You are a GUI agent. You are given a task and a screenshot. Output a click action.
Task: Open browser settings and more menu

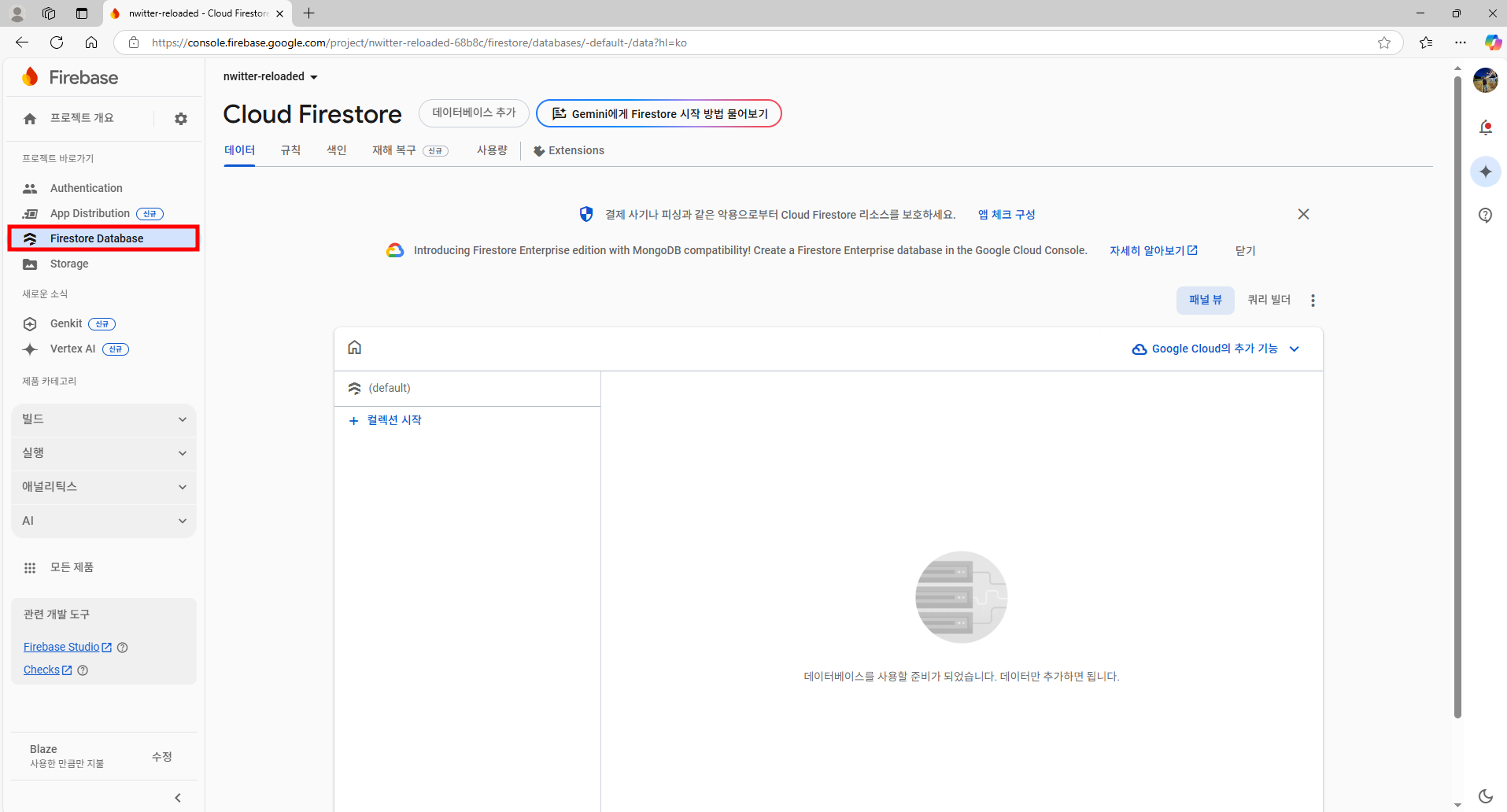[x=1461, y=42]
